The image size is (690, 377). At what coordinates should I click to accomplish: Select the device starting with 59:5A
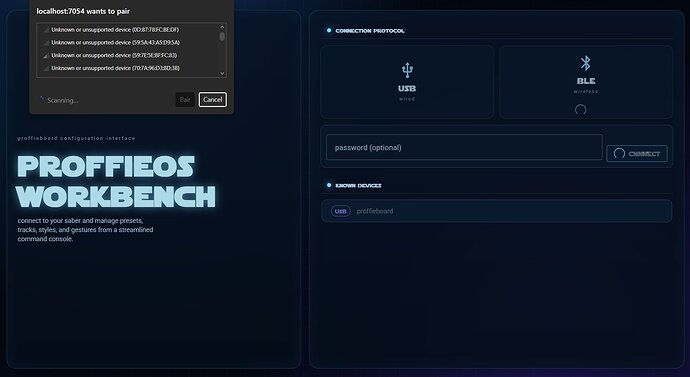pyautogui.click(x=128, y=43)
